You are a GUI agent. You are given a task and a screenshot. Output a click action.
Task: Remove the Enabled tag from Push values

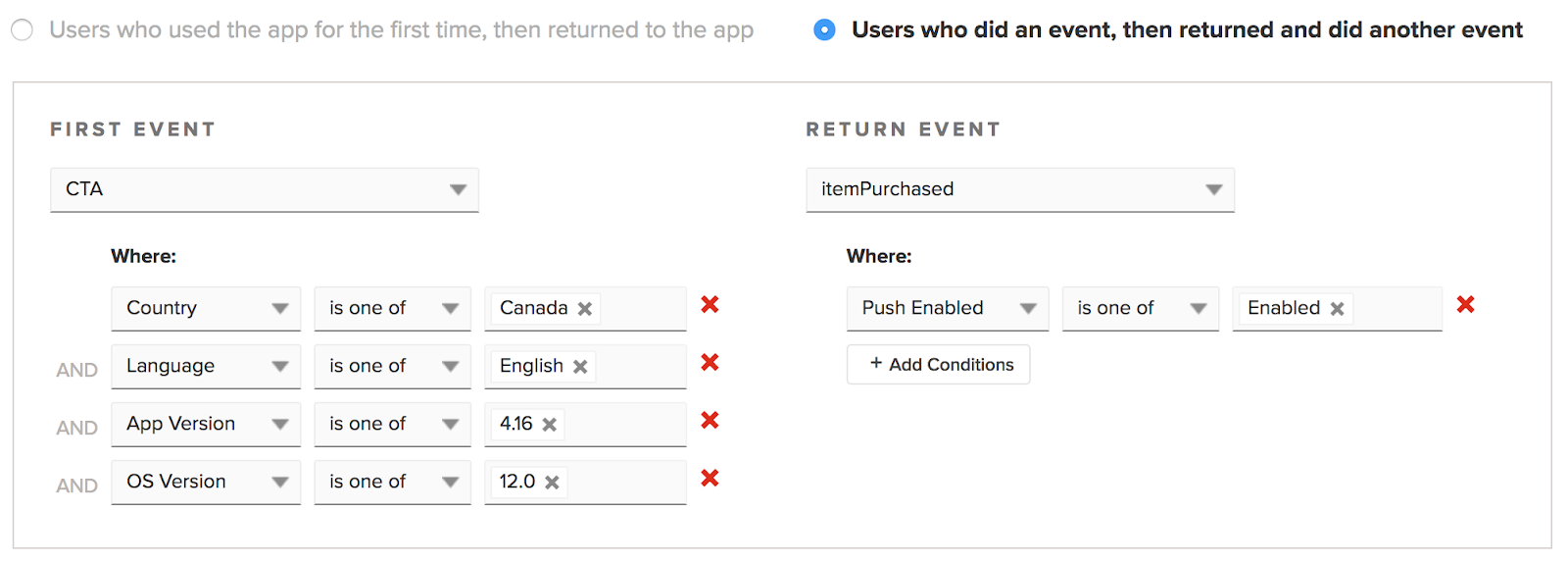click(x=1337, y=309)
